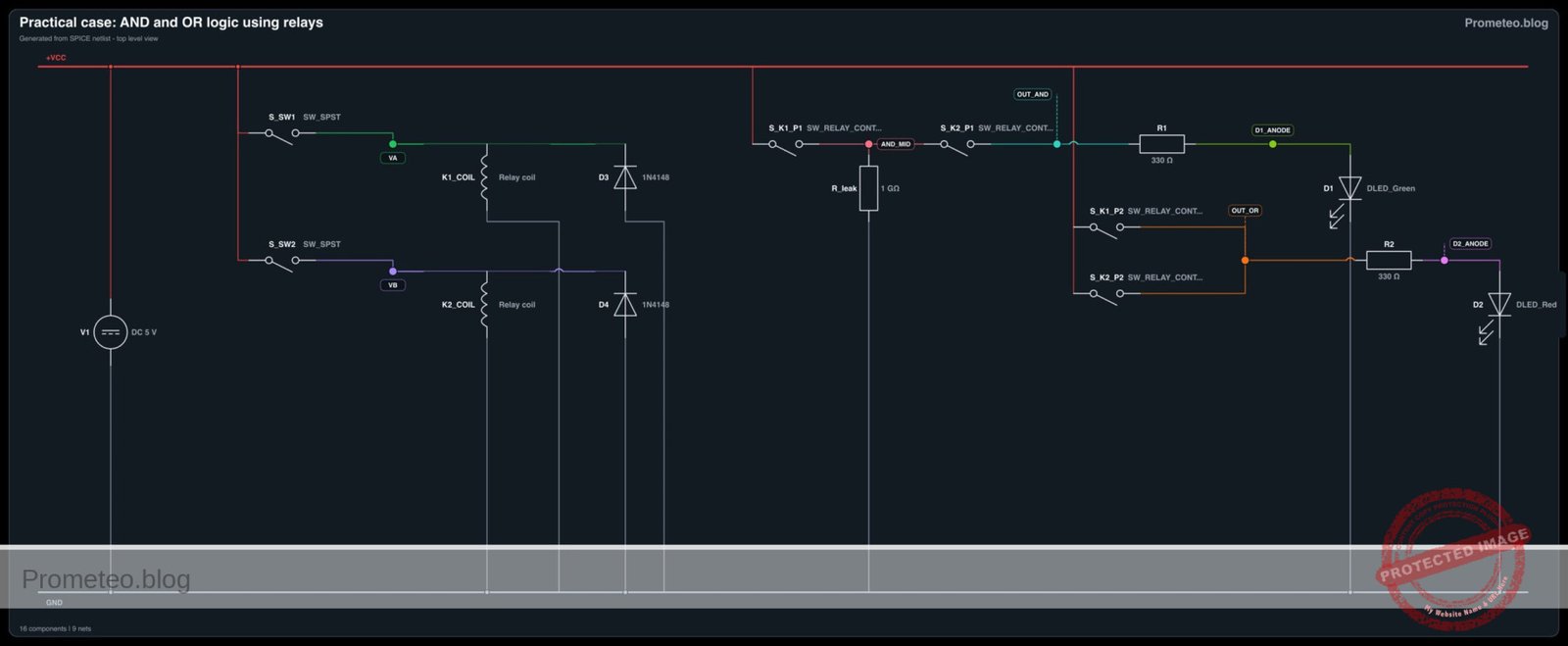The image size is (1568, 646).
Task: Select the S_K1_P2 relay contact switch
Action: tap(1106, 230)
